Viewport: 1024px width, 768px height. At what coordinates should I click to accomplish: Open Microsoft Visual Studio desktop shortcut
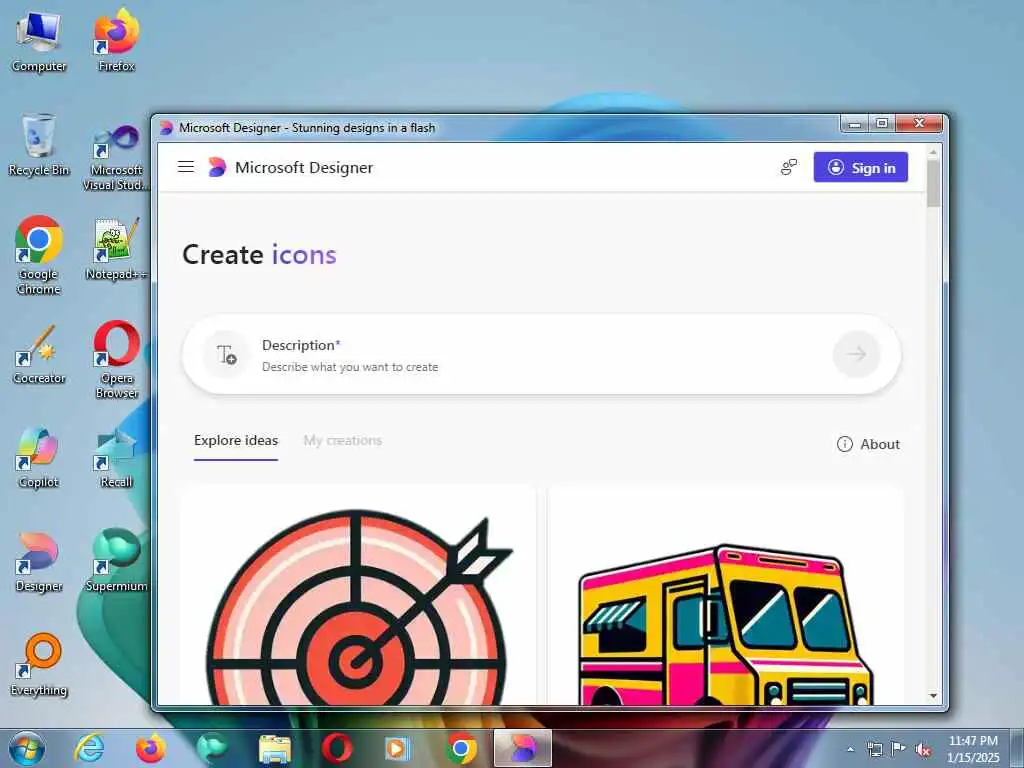(x=116, y=157)
